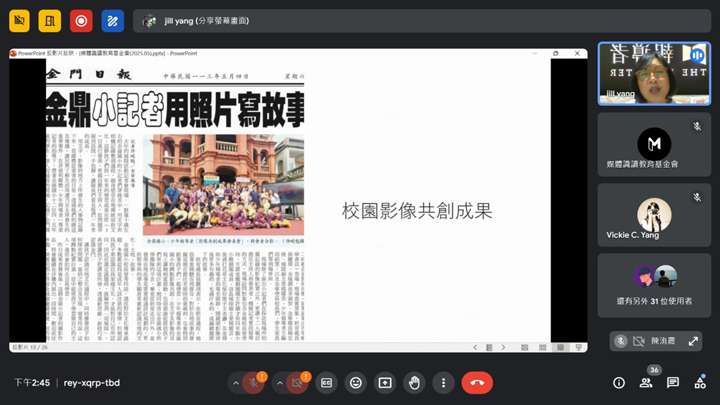Select the Vickie C. Yang participant tile
The height and width of the screenshot is (405, 720).
tap(654, 215)
